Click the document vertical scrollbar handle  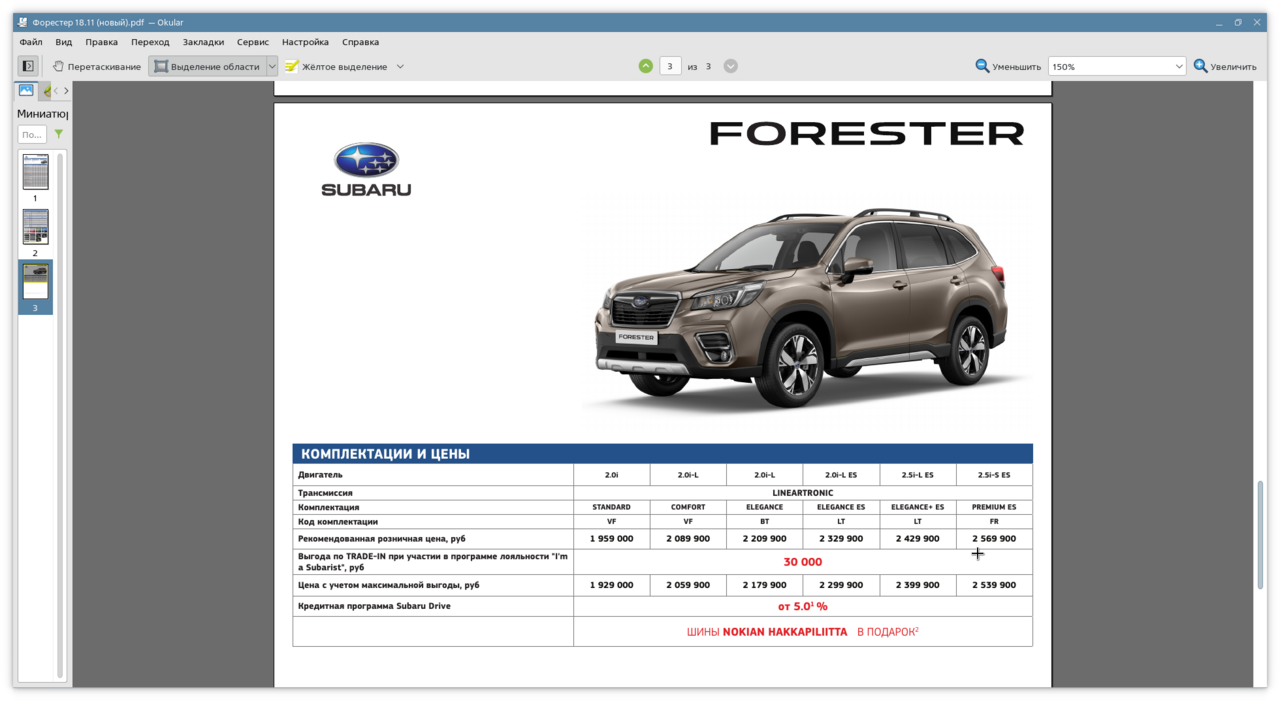click(x=1259, y=580)
